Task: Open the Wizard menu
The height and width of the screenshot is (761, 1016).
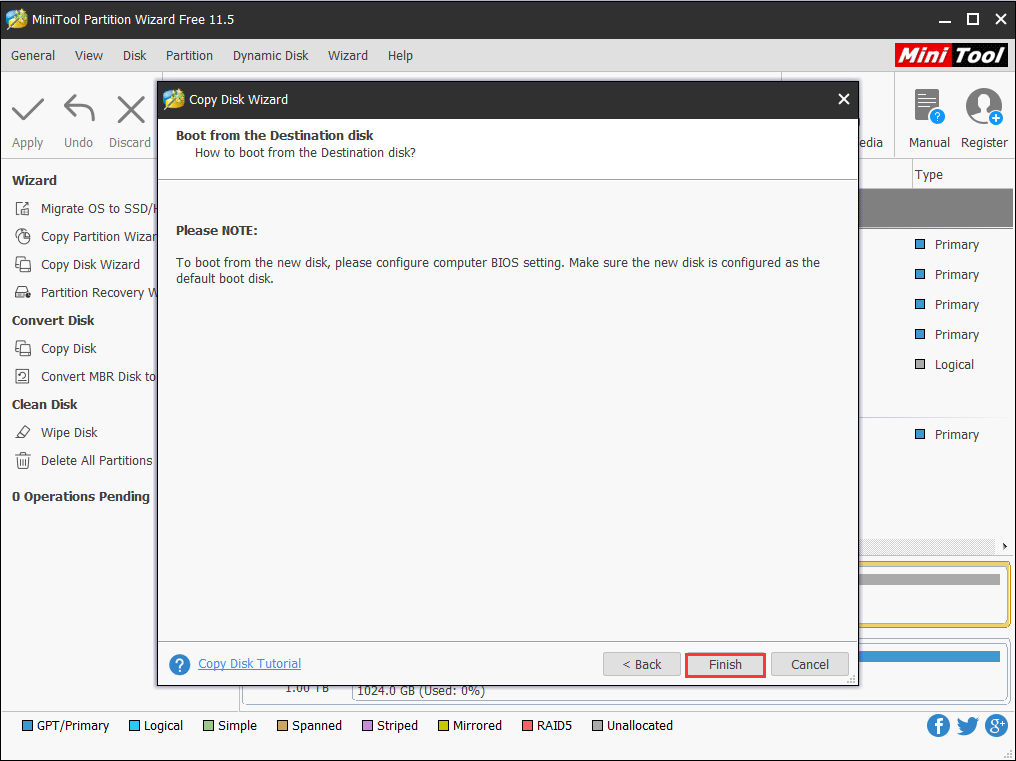Action: (347, 56)
